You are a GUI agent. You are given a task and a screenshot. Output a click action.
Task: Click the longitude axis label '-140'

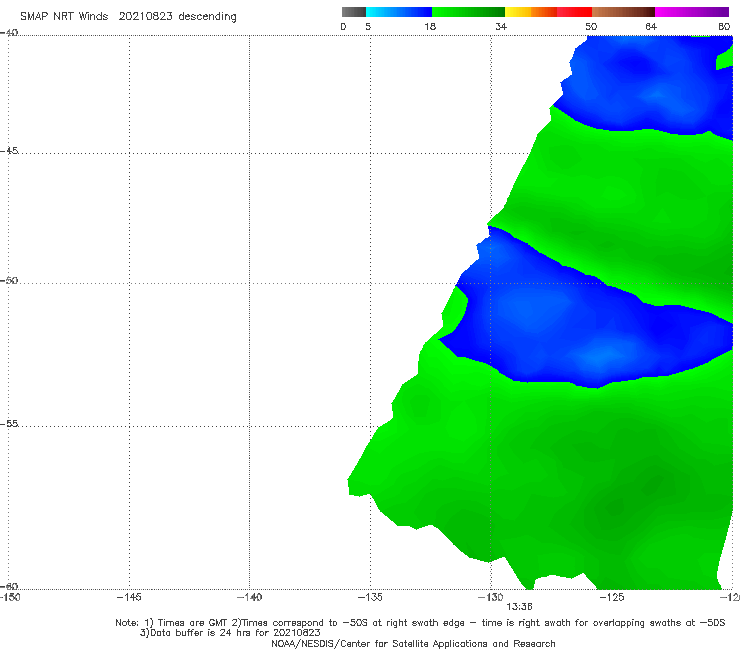tap(249, 597)
